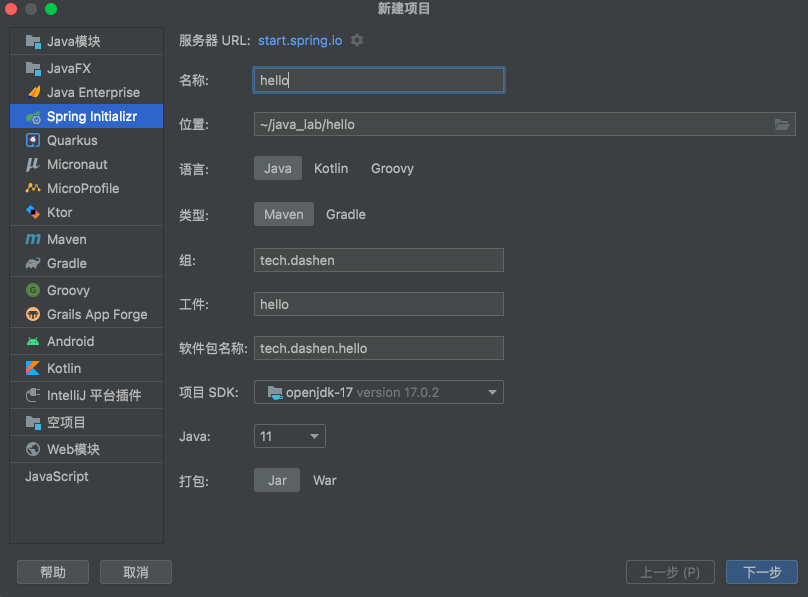The height and width of the screenshot is (597, 808).
Task: Select Groovy as the language
Action: coord(392,168)
